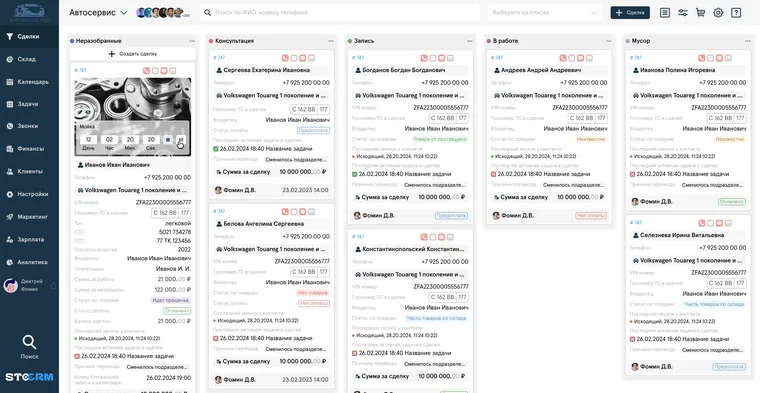Open client Селезнева Ирина Витальевна
Image resolution: width=760 pixels, height=393 pixels.
688,235
